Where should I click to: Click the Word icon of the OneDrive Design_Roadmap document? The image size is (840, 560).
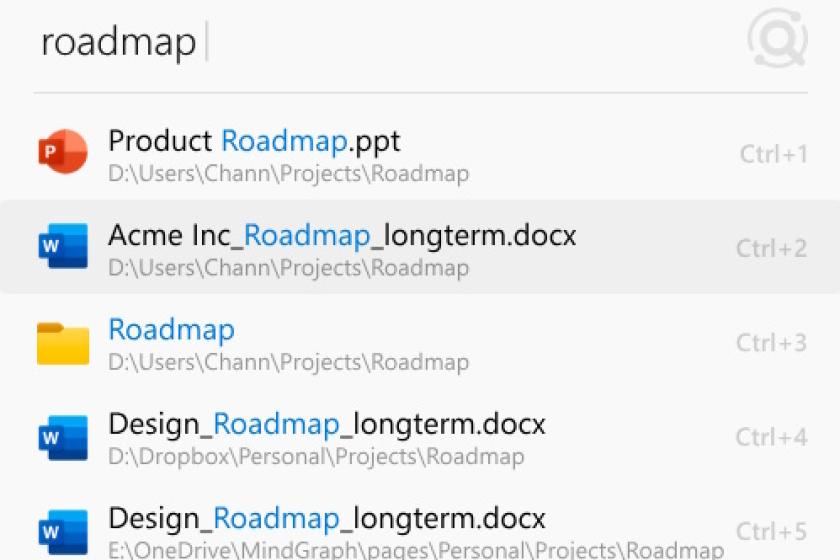click(63, 532)
